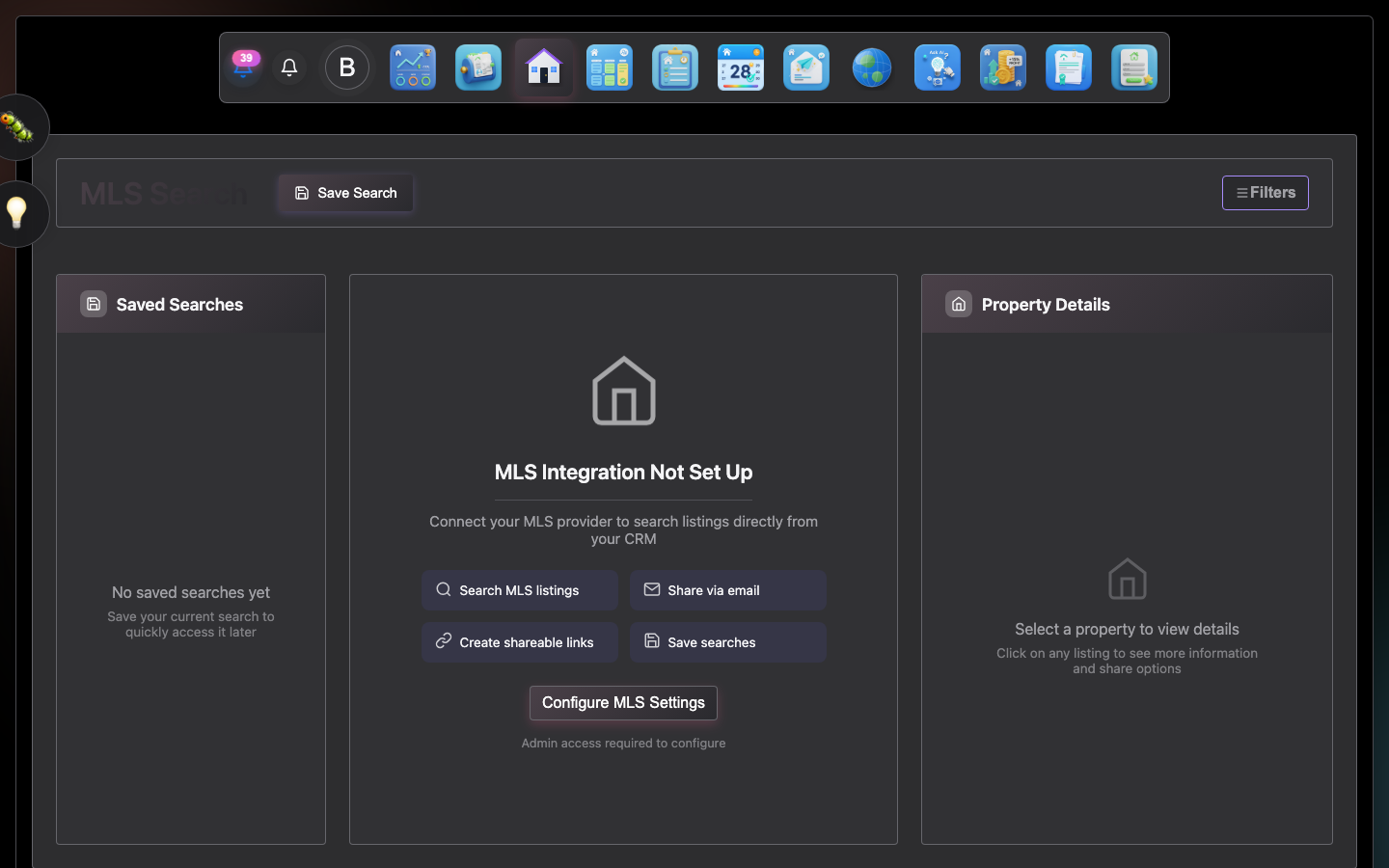Select the Share via email option

[x=727, y=590]
